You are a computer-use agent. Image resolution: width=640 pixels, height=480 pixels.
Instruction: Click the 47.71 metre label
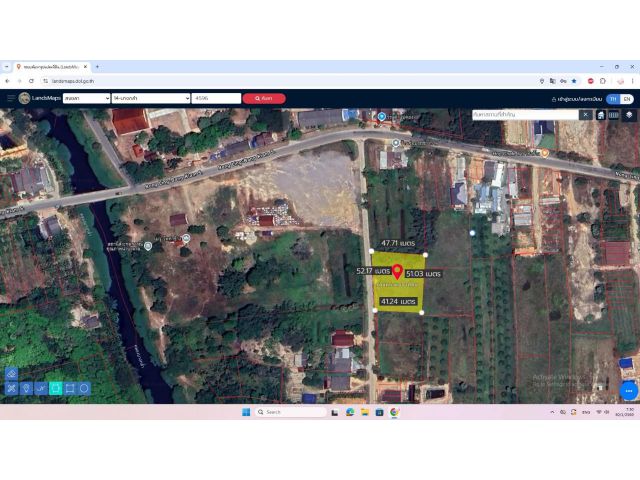(x=398, y=243)
